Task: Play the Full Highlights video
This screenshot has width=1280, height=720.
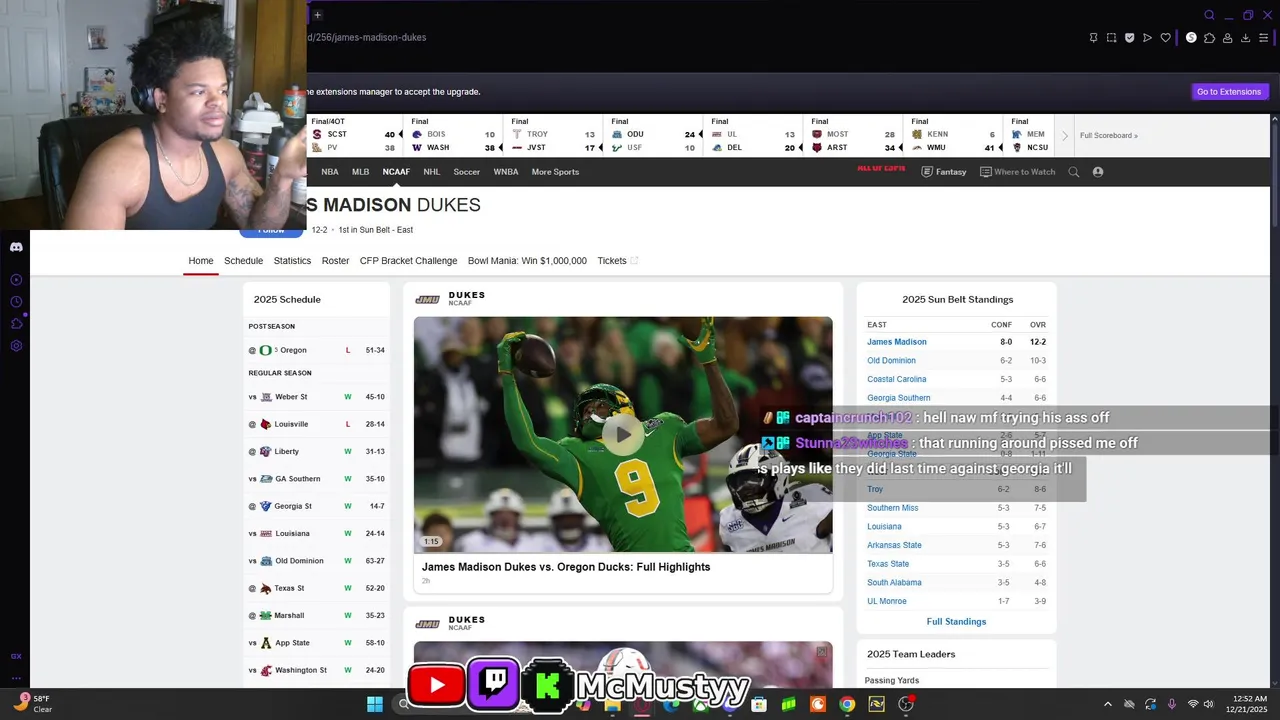Action: point(623,434)
